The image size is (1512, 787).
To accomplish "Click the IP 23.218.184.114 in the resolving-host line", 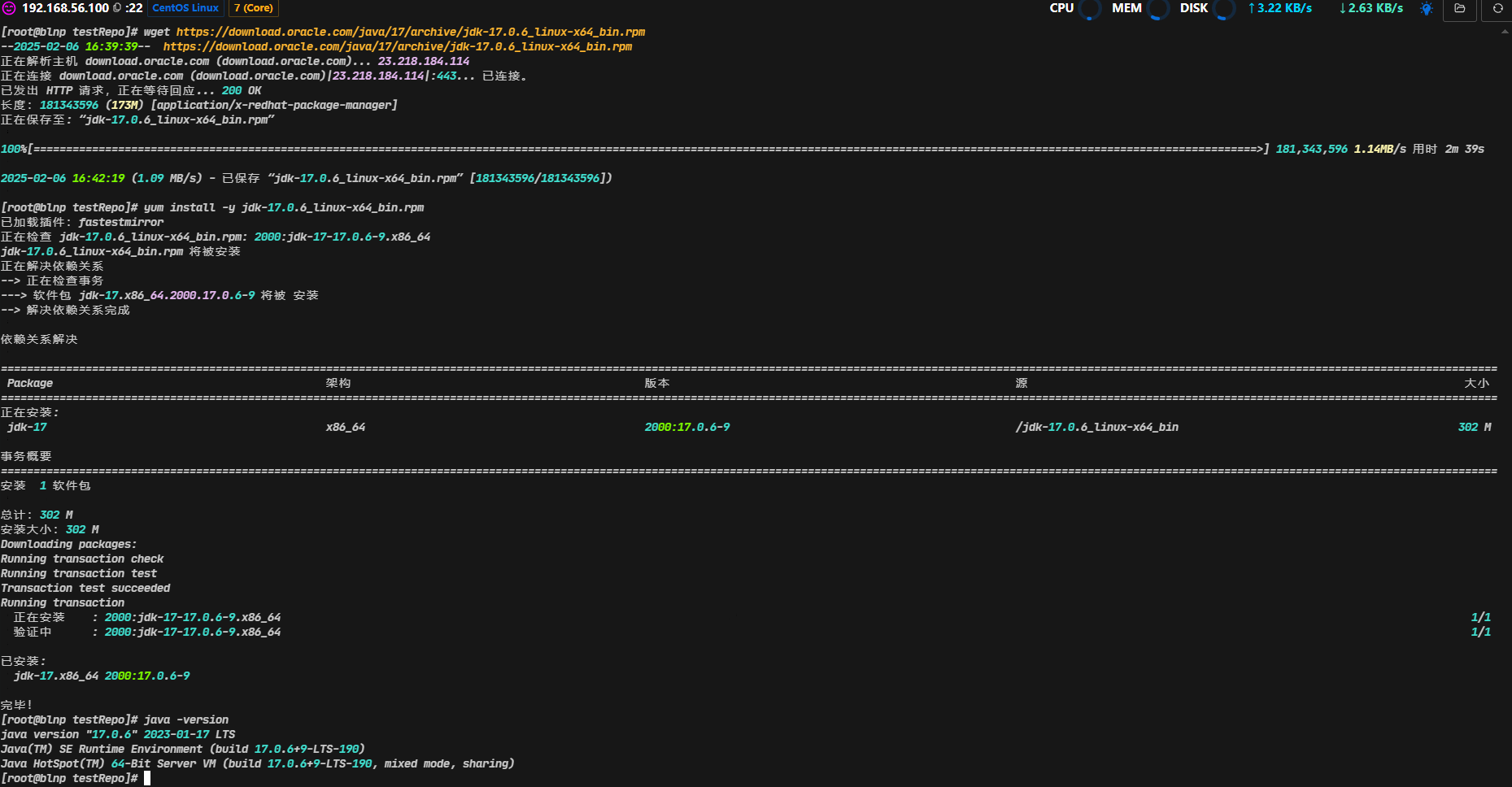I will click(x=424, y=61).
